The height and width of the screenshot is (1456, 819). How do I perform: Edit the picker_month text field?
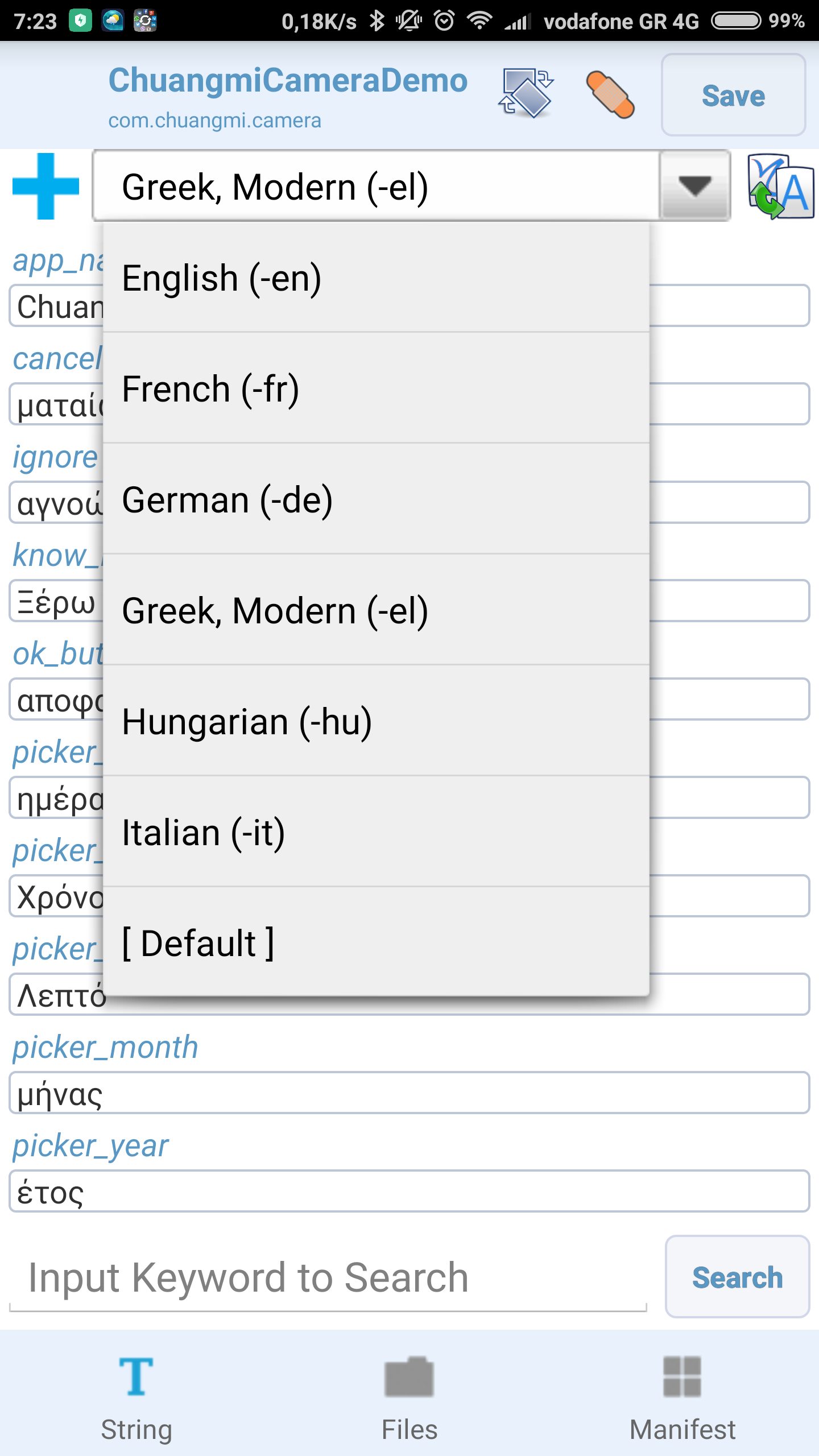pyautogui.click(x=409, y=1093)
